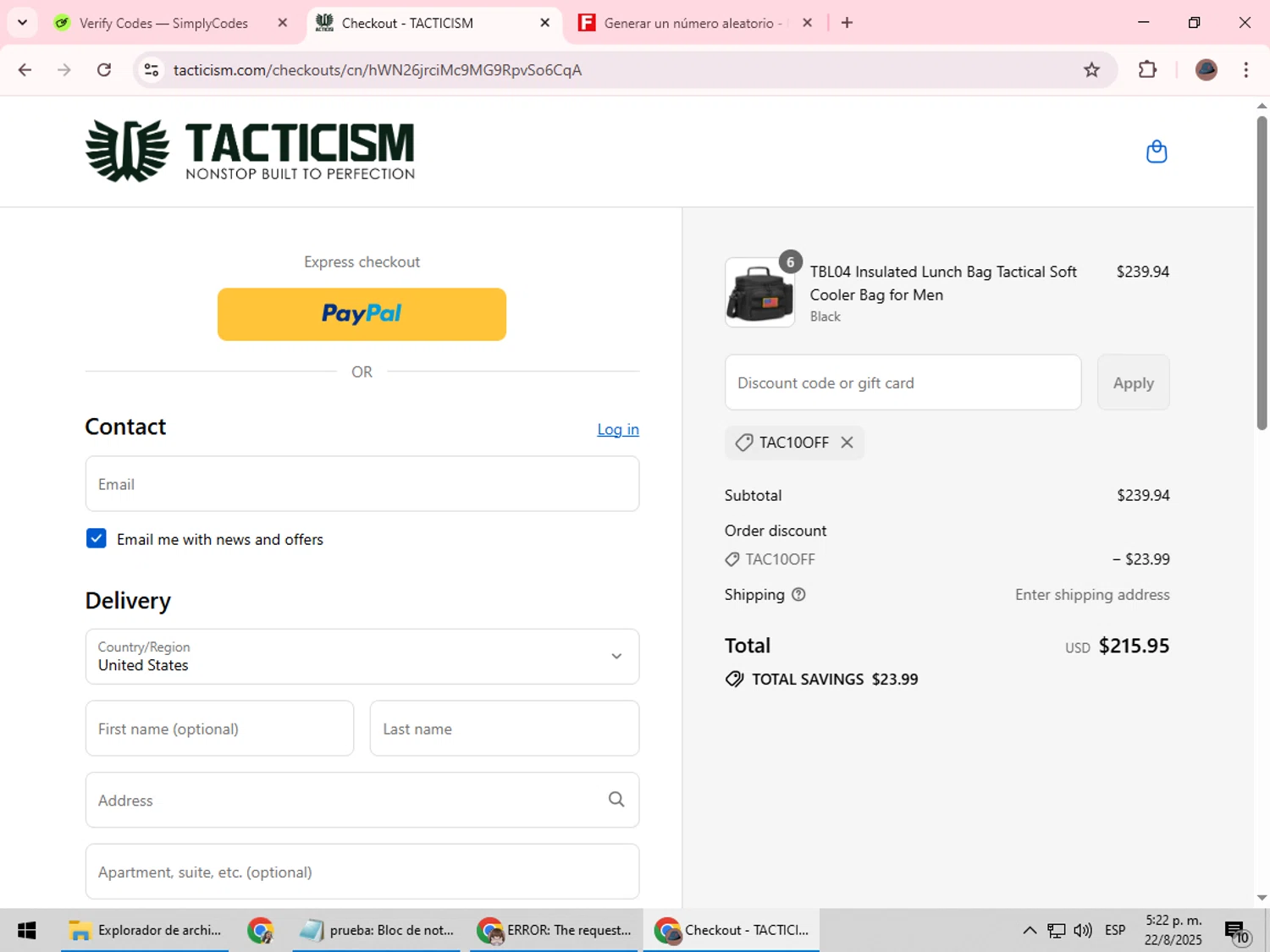Click the browser address bar URL
This screenshot has width=1270, height=952.
tap(378, 70)
